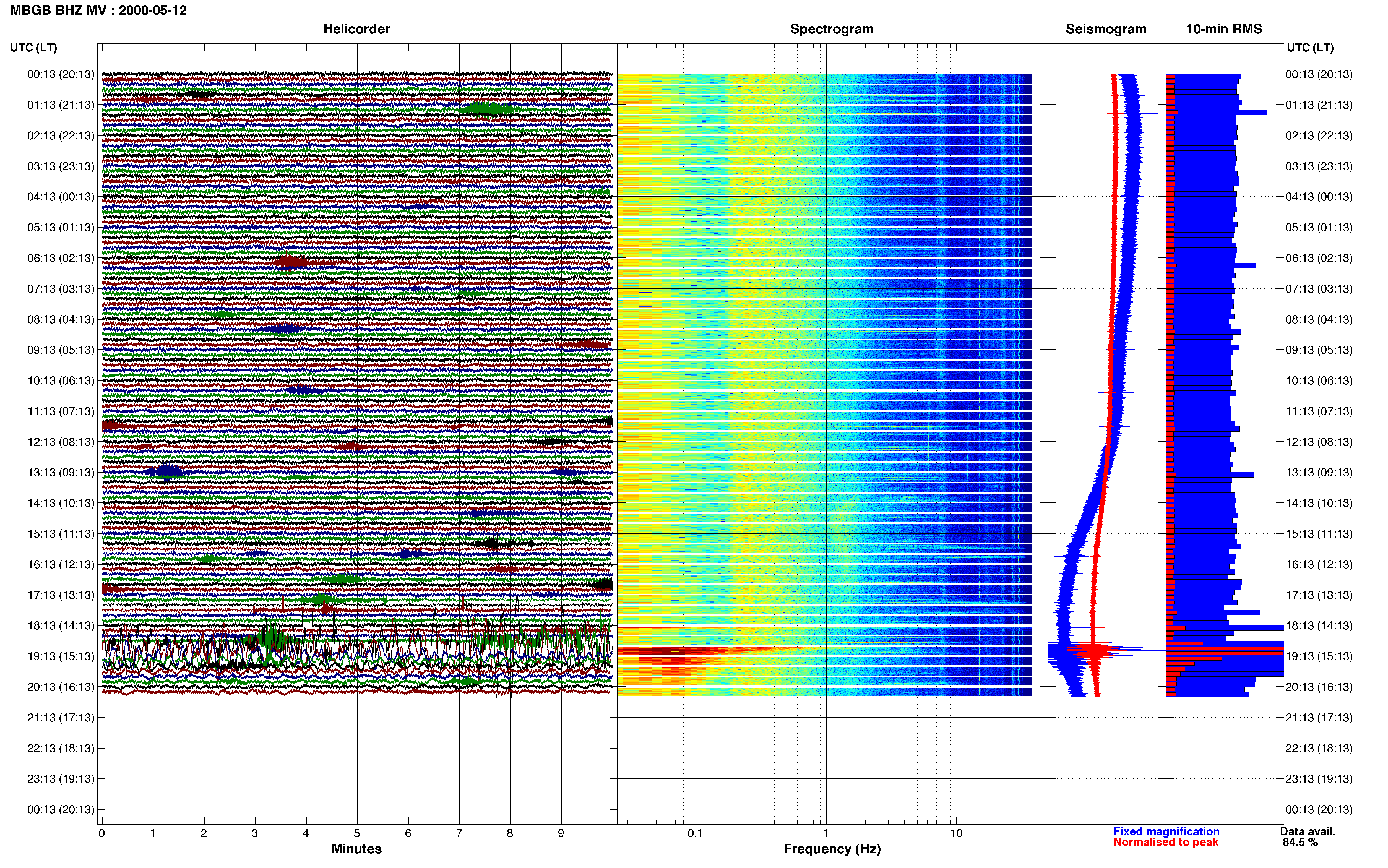Click the 'Data avail.' label
The height and width of the screenshot is (868, 1388).
[1308, 832]
